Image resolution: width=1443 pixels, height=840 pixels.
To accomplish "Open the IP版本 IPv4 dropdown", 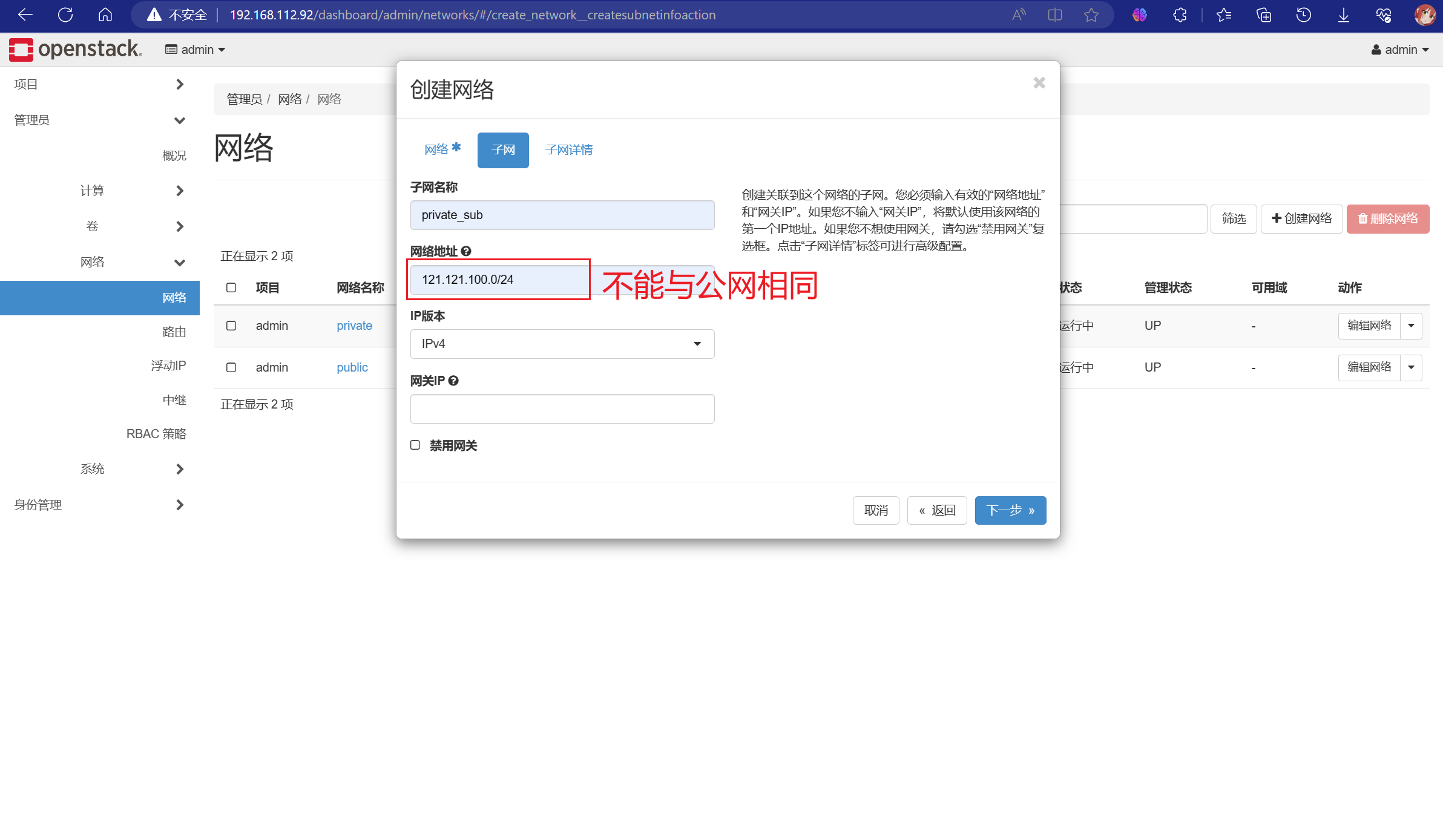I will (x=562, y=344).
